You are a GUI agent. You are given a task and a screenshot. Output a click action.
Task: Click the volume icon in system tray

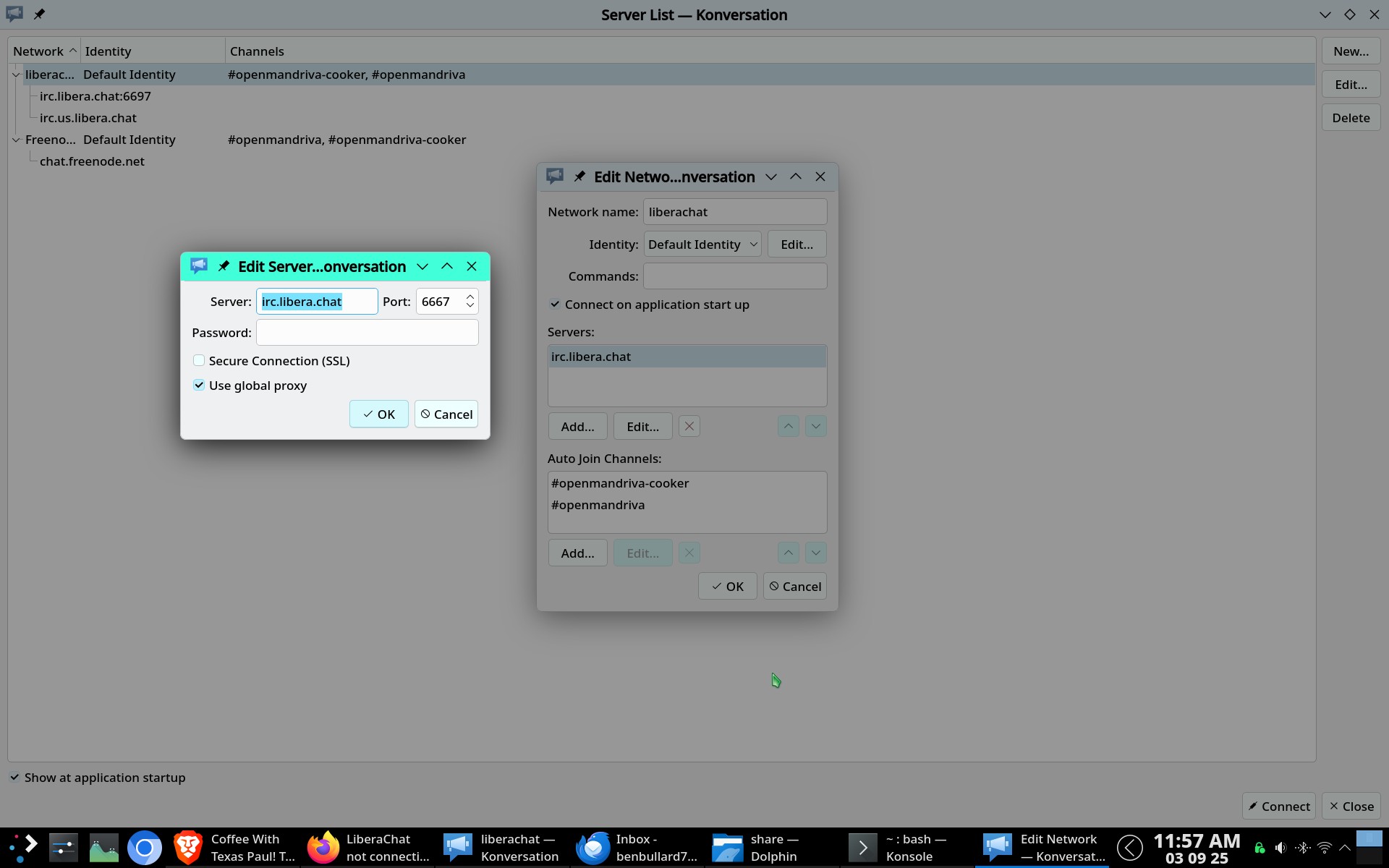pyautogui.click(x=1280, y=848)
